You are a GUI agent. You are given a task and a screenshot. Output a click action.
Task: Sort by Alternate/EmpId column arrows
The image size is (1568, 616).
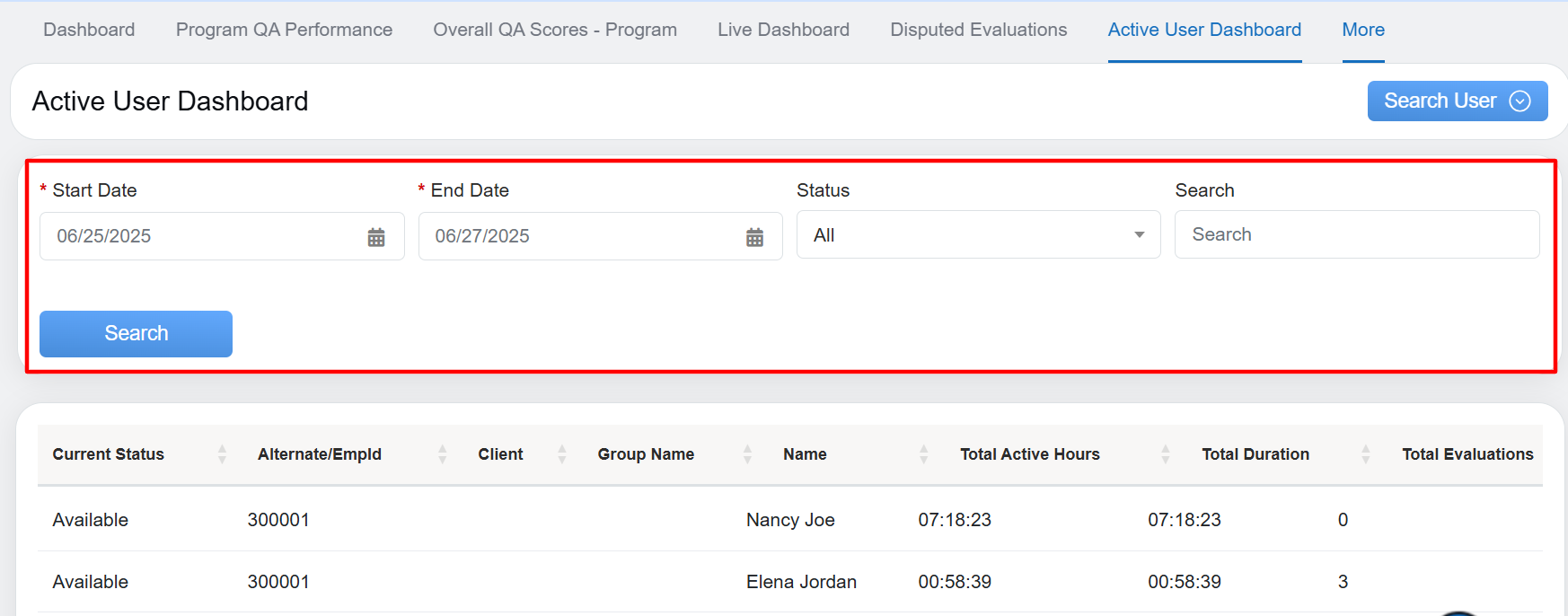442,454
